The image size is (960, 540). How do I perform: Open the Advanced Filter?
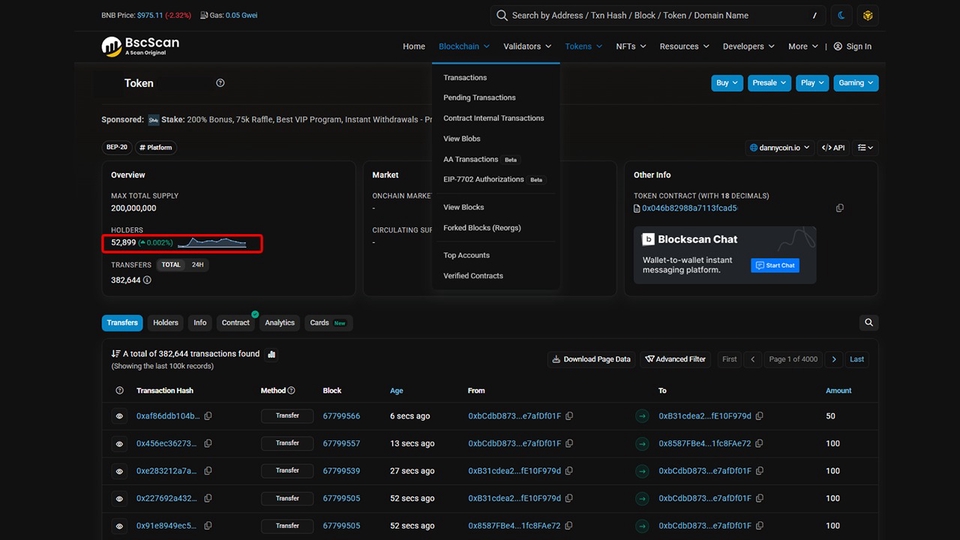[675, 359]
